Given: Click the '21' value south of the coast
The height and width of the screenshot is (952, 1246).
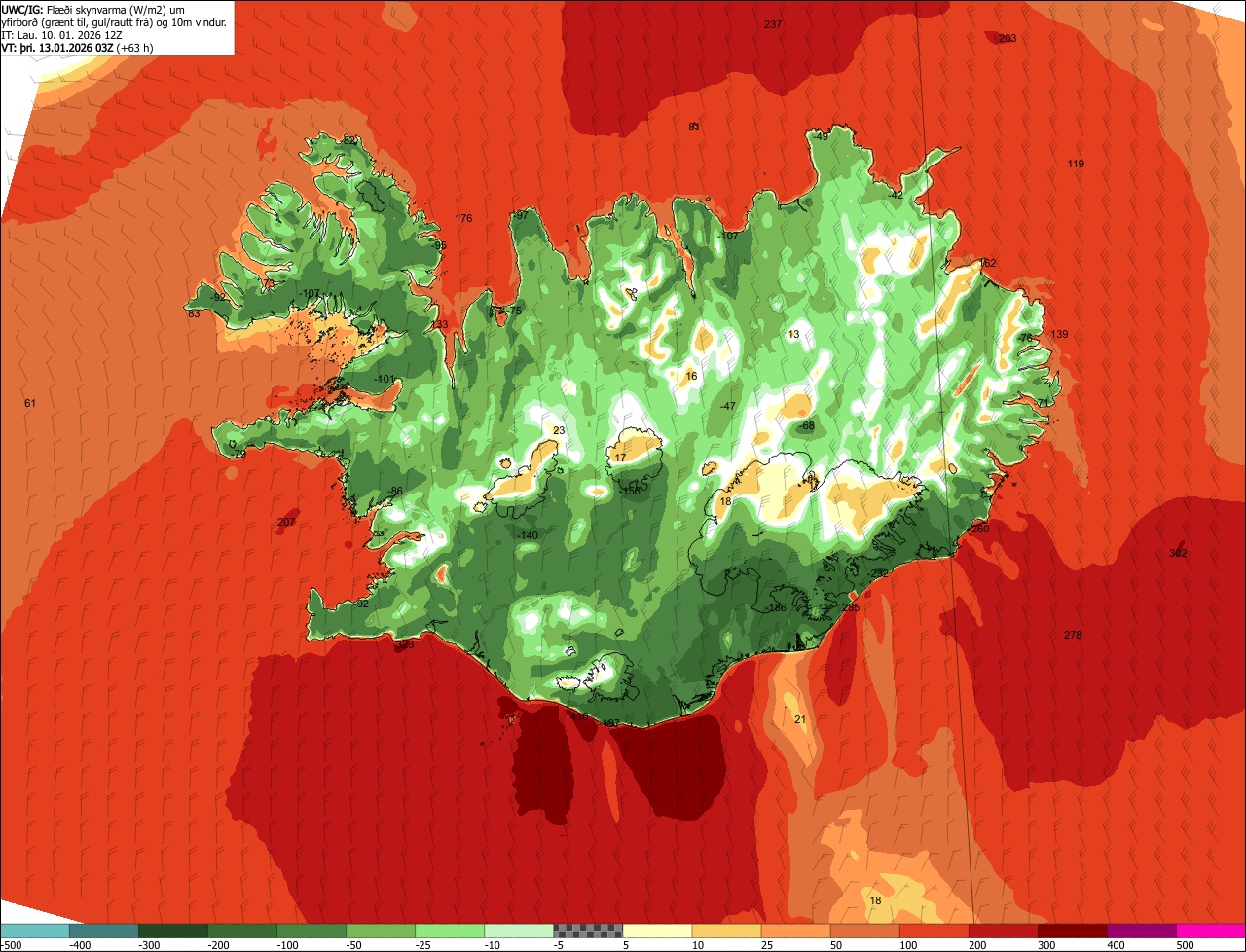Looking at the screenshot, I should coord(800,719).
